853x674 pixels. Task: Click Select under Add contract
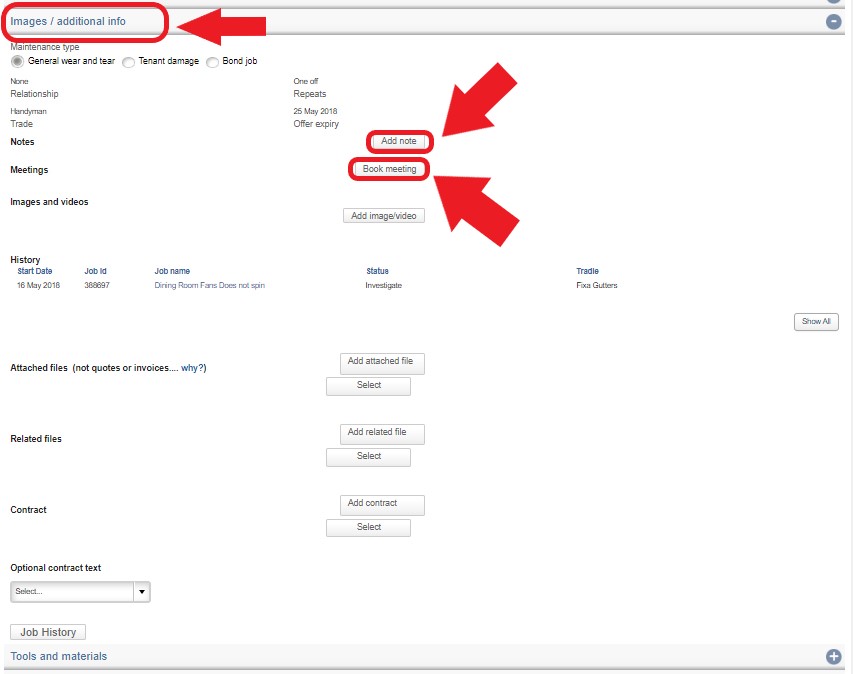(x=368, y=528)
